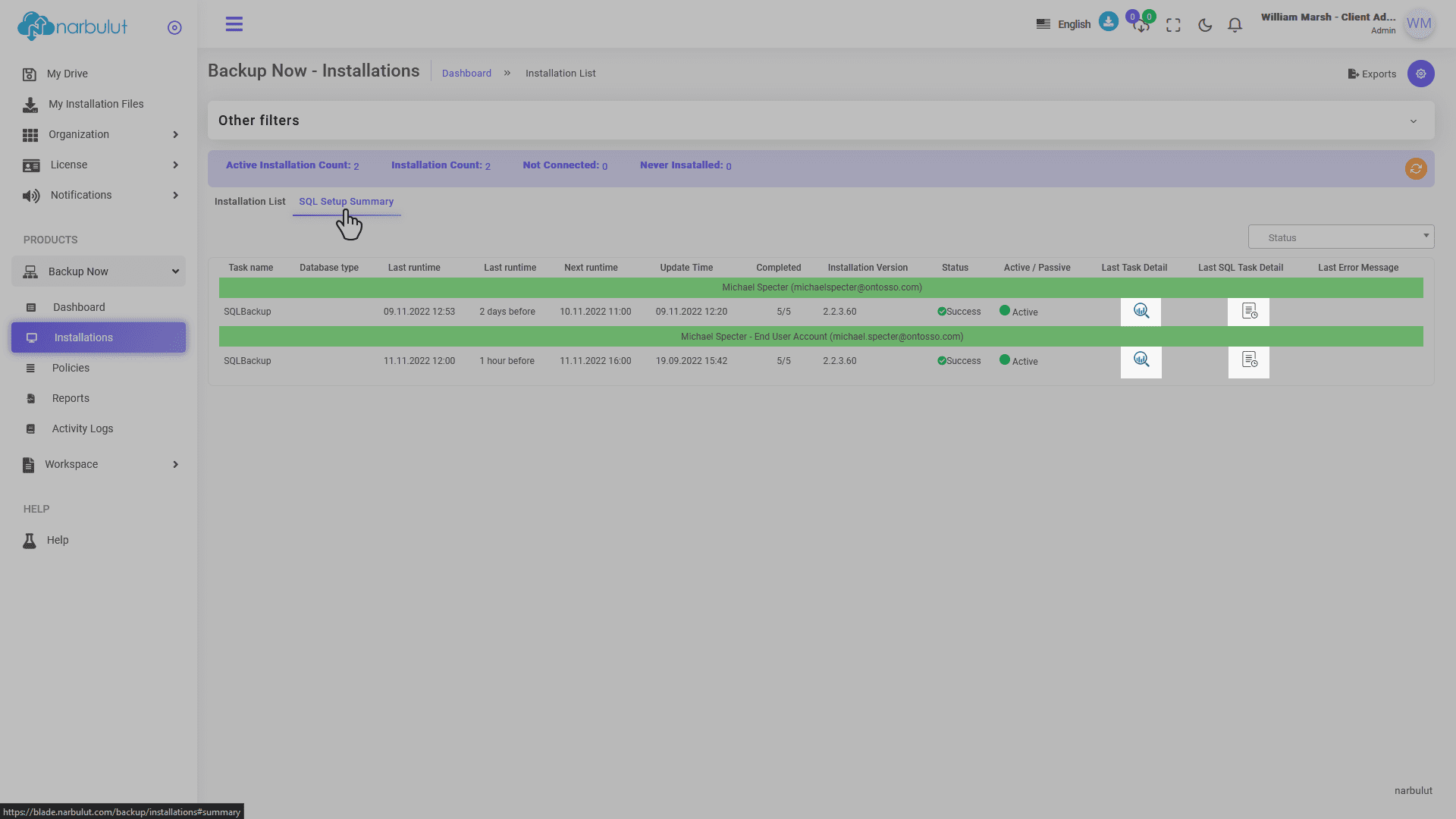Viewport: 1456px width, 819px height.
Task: Click the Completed column header
Action: [779, 268]
